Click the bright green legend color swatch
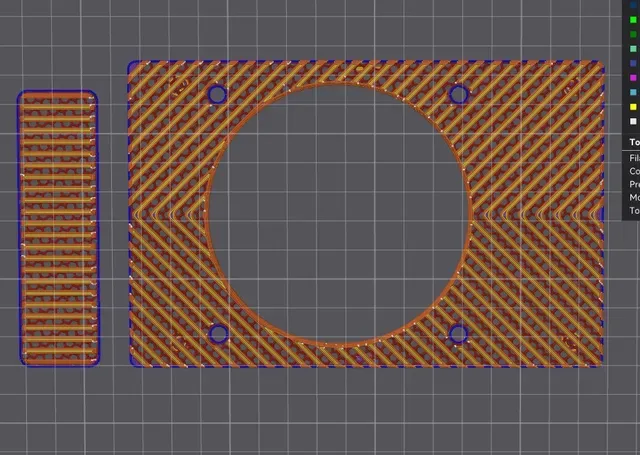 pos(633,20)
